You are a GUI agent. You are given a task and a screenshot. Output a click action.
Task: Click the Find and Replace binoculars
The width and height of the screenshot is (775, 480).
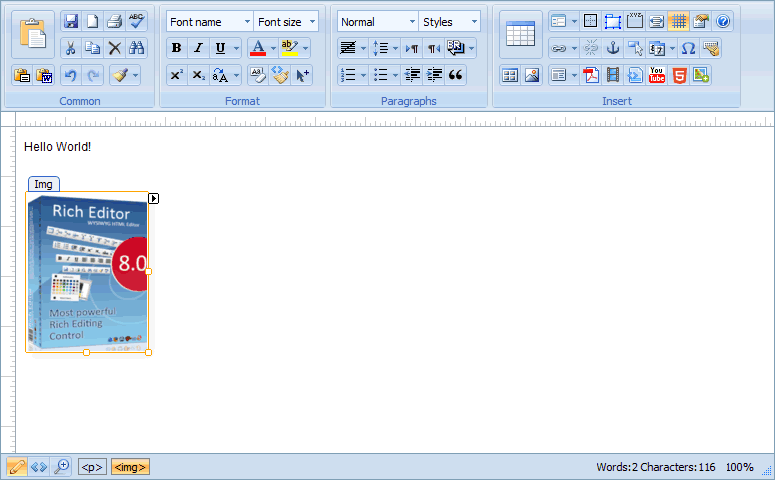point(137,48)
